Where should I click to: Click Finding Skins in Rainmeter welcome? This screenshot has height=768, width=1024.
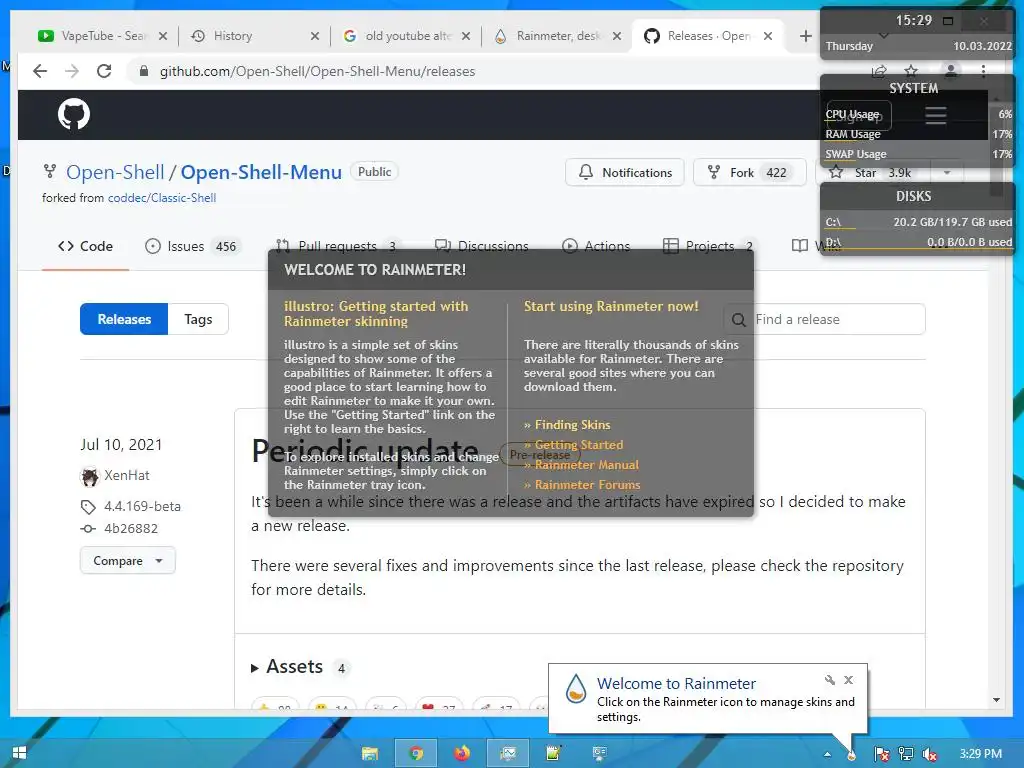tap(572, 425)
